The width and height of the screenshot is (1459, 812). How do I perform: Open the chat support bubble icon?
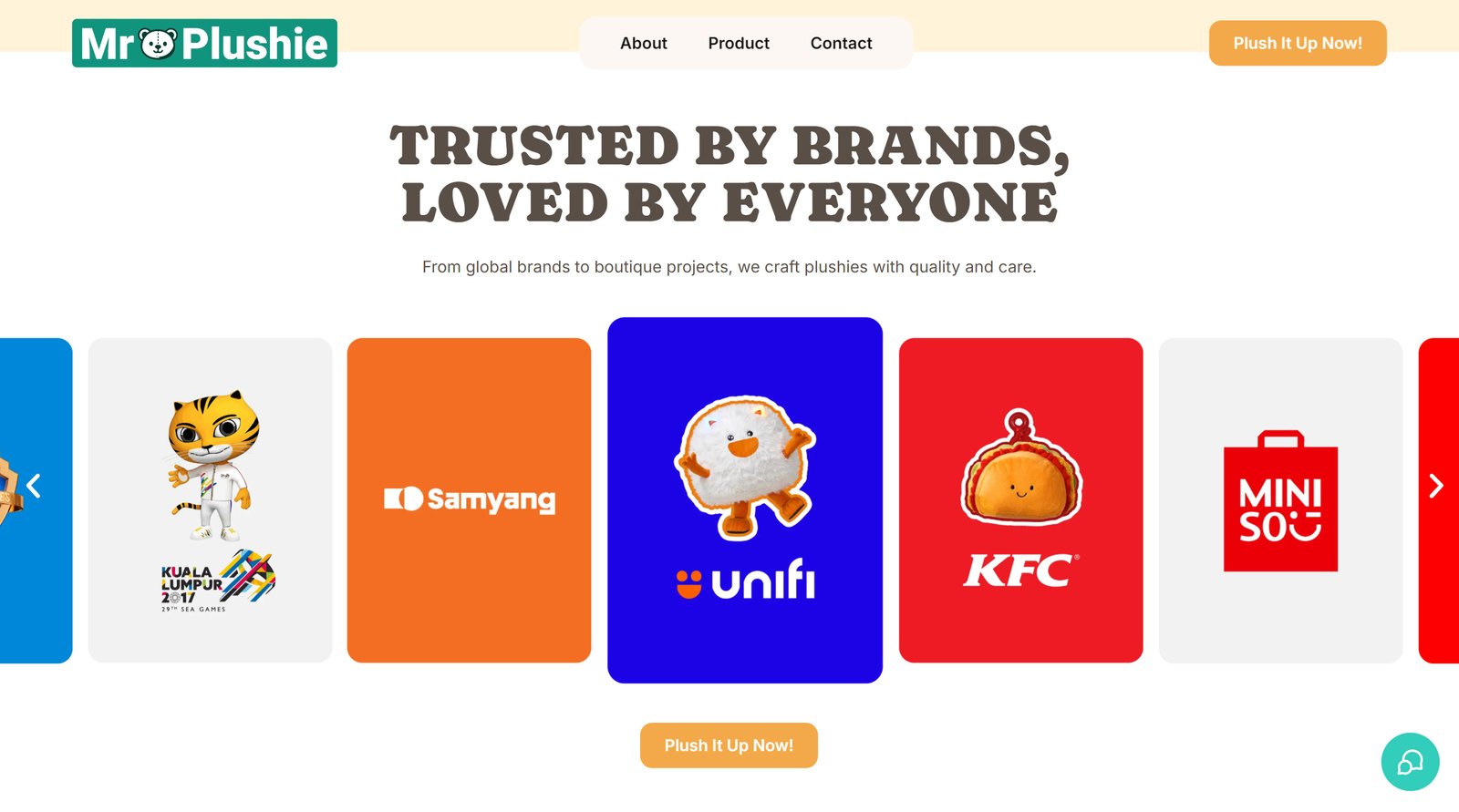(x=1410, y=762)
